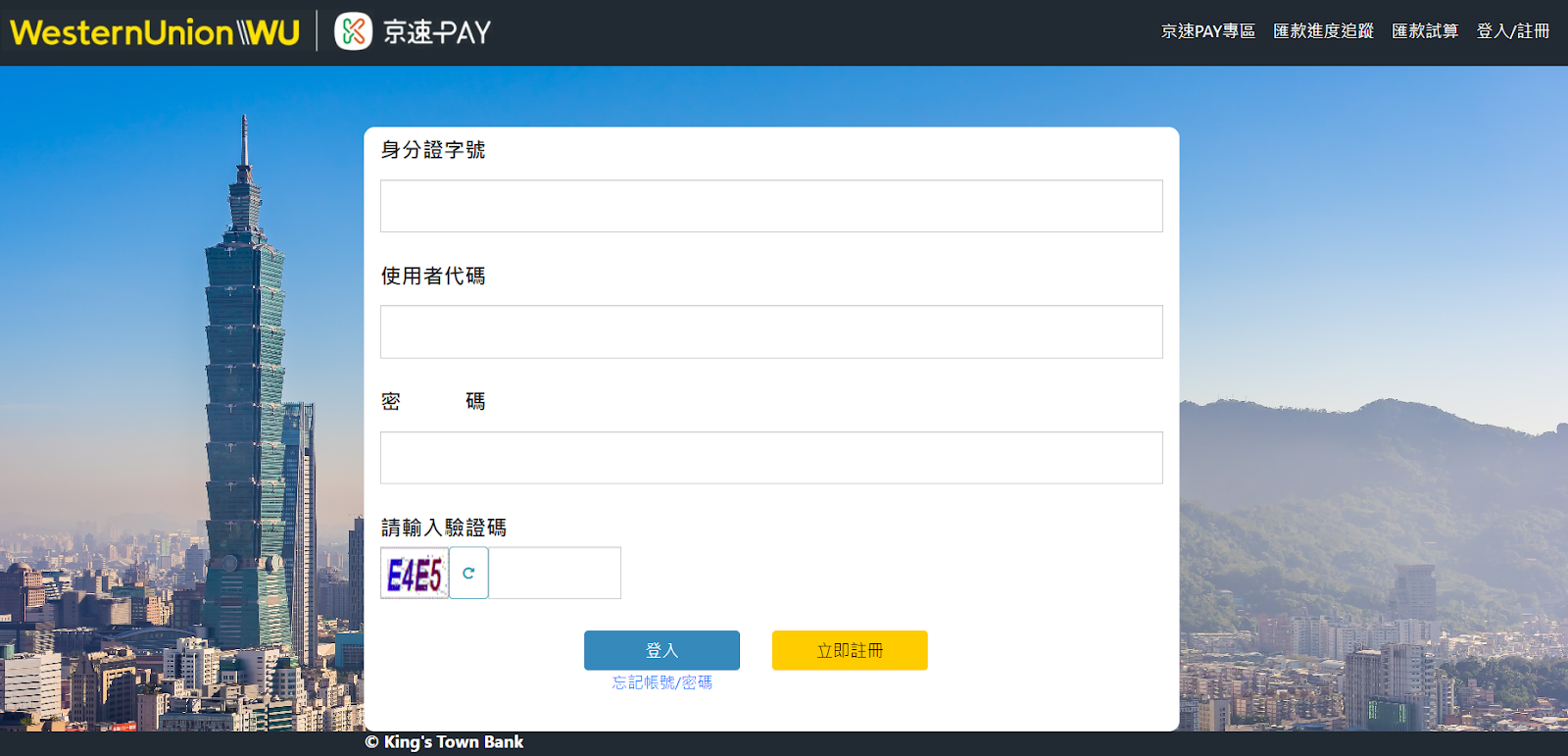Focus the 密碼 password input field
Image resolution: width=1568 pixels, height=756 pixels.
coord(771,458)
